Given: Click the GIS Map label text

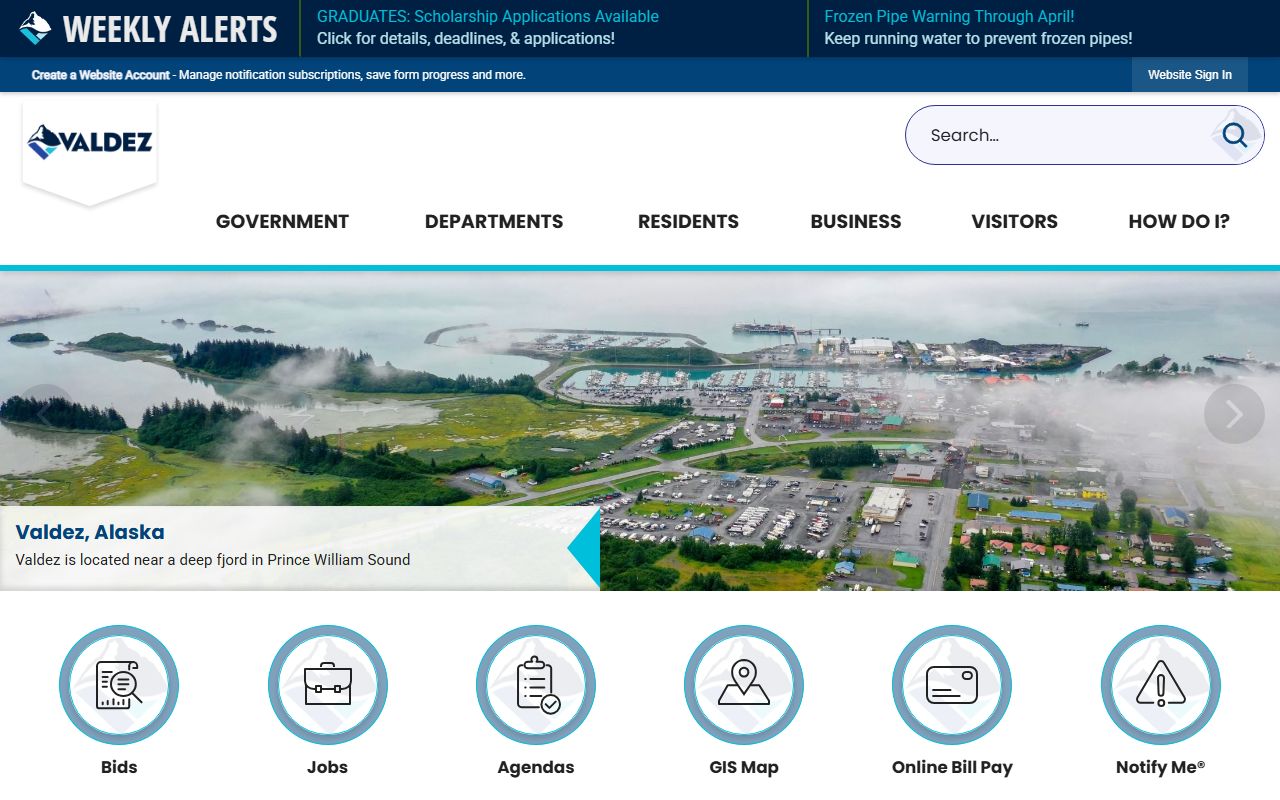Looking at the screenshot, I should [744, 767].
